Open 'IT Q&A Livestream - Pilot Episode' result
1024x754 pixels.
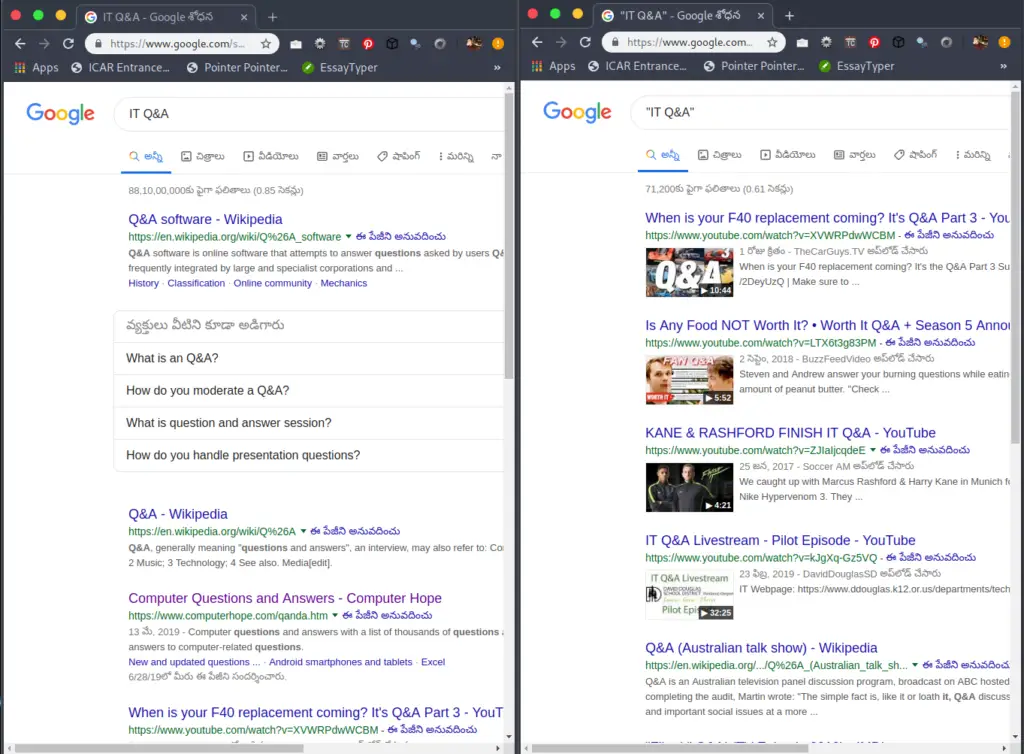pos(780,541)
